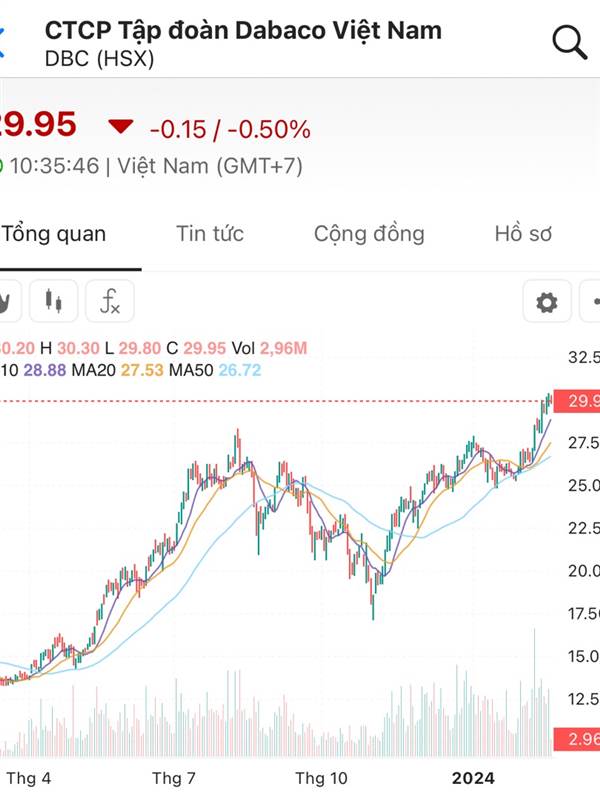The image size is (600, 800).
Task: Switch to the Tổng quan tab
Action: pyautogui.click(x=54, y=234)
